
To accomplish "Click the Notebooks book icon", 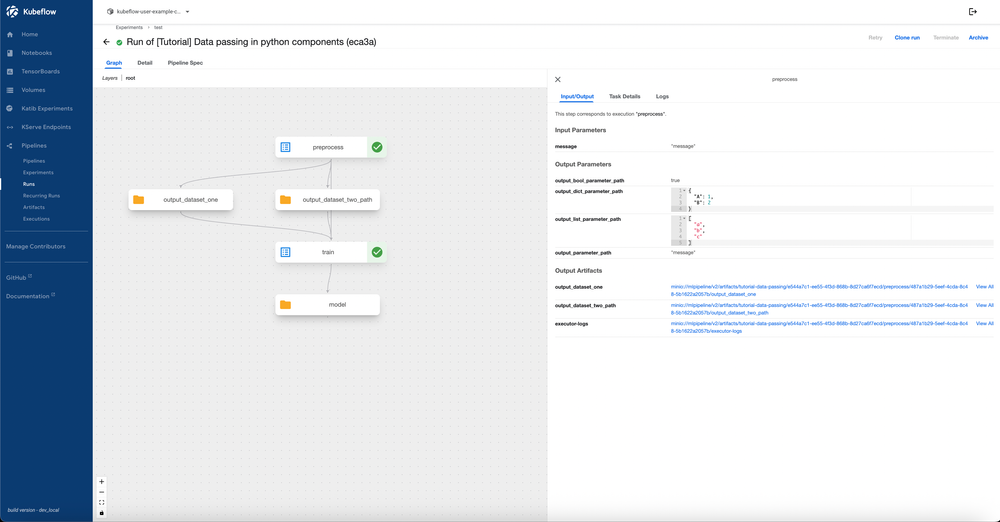I will [x=10, y=53].
